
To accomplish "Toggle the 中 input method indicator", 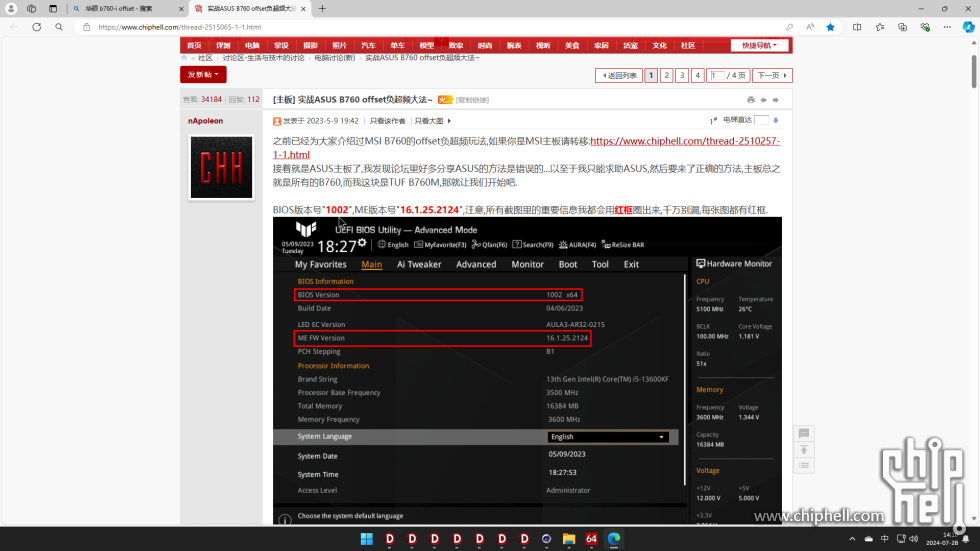I will [x=884, y=539].
